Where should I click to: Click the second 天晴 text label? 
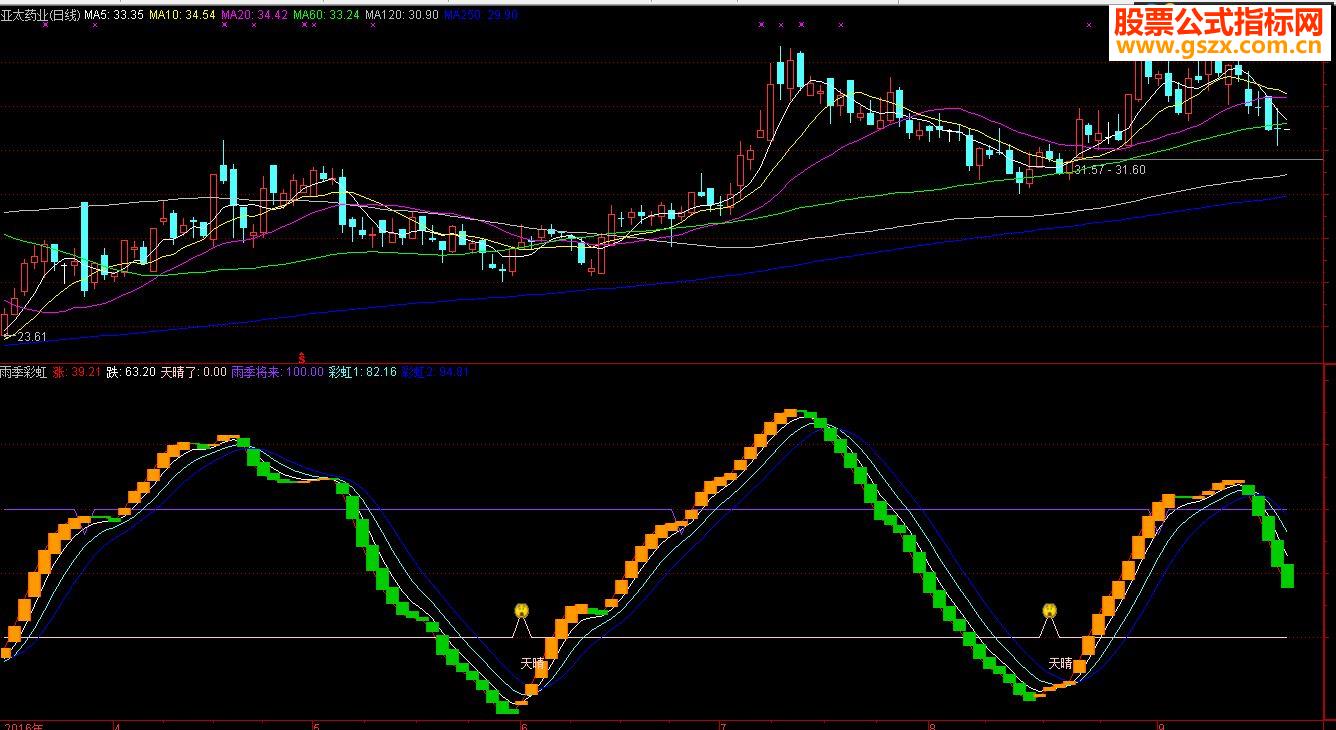click(x=1060, y=663)
